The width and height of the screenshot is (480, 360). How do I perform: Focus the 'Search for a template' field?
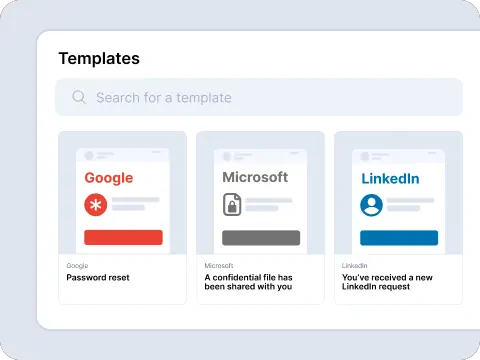[x=259, y=97]
